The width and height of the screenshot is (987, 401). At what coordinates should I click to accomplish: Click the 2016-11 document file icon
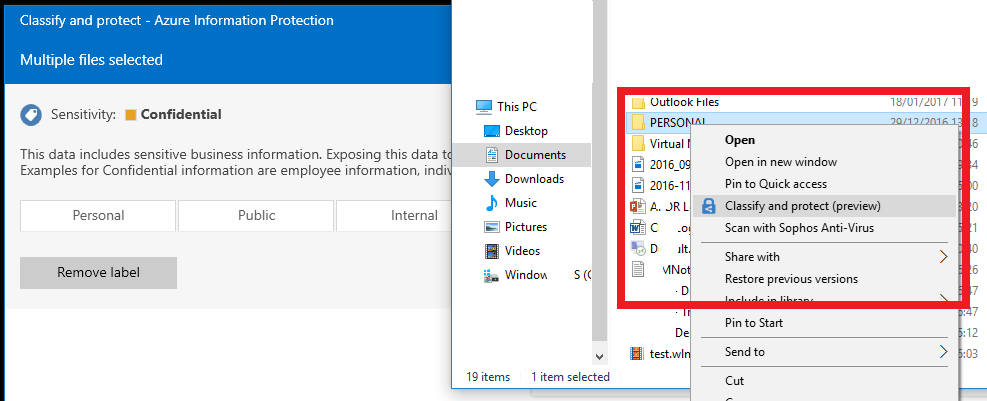638,186
